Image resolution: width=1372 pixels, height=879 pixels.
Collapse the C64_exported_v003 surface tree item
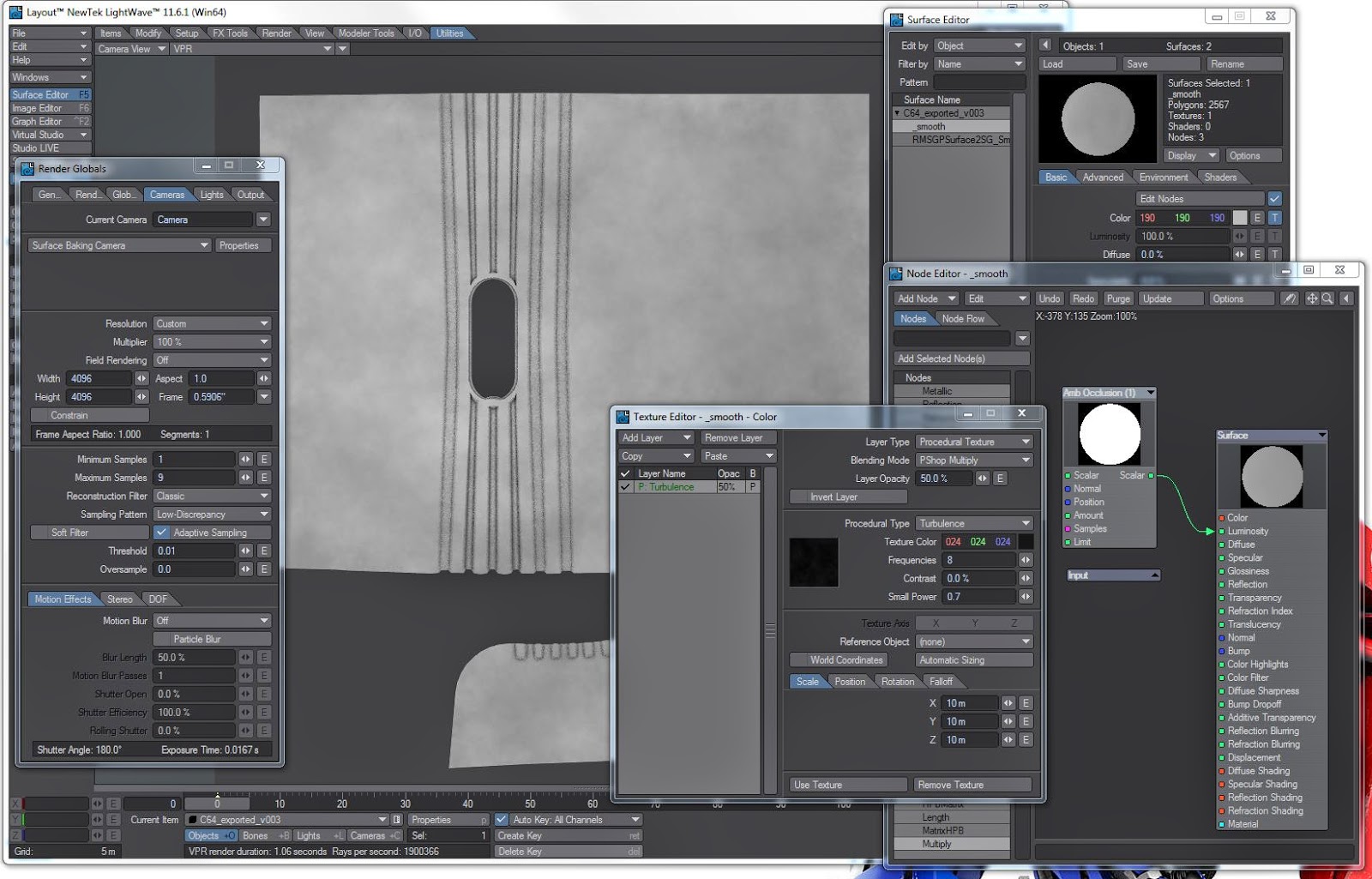coord(897,113)
